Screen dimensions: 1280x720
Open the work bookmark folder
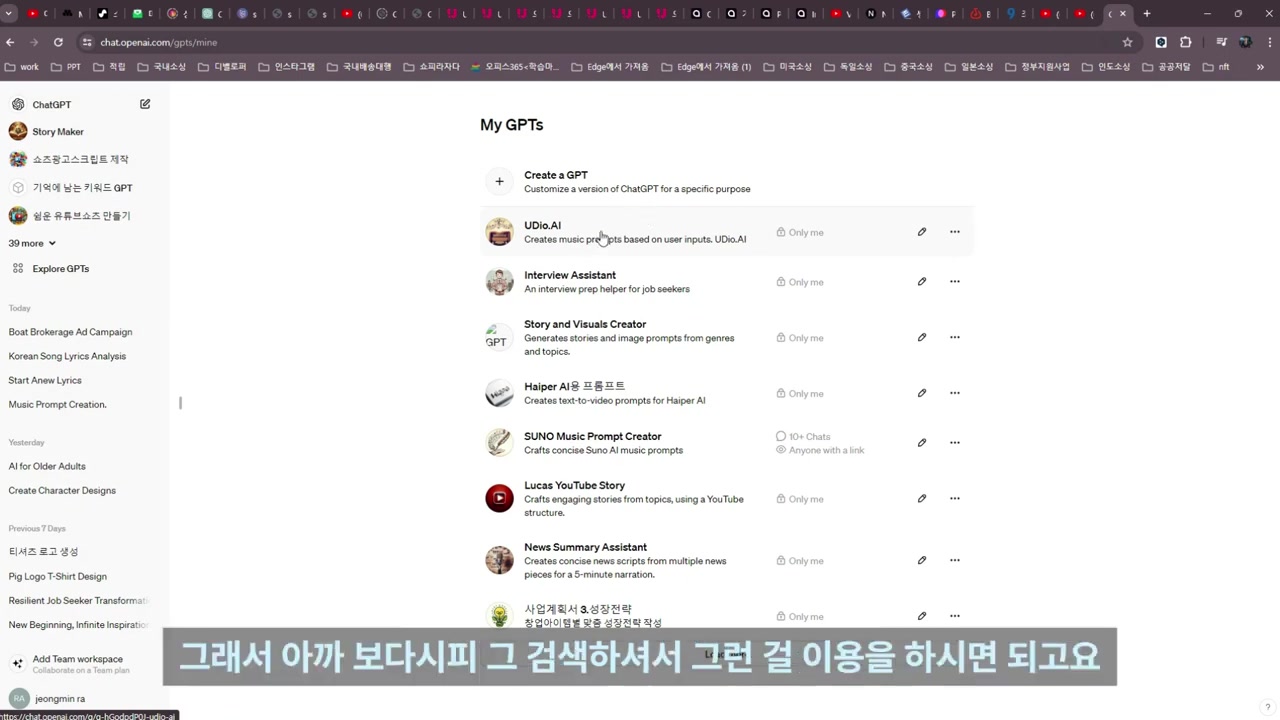click(22, 67)
